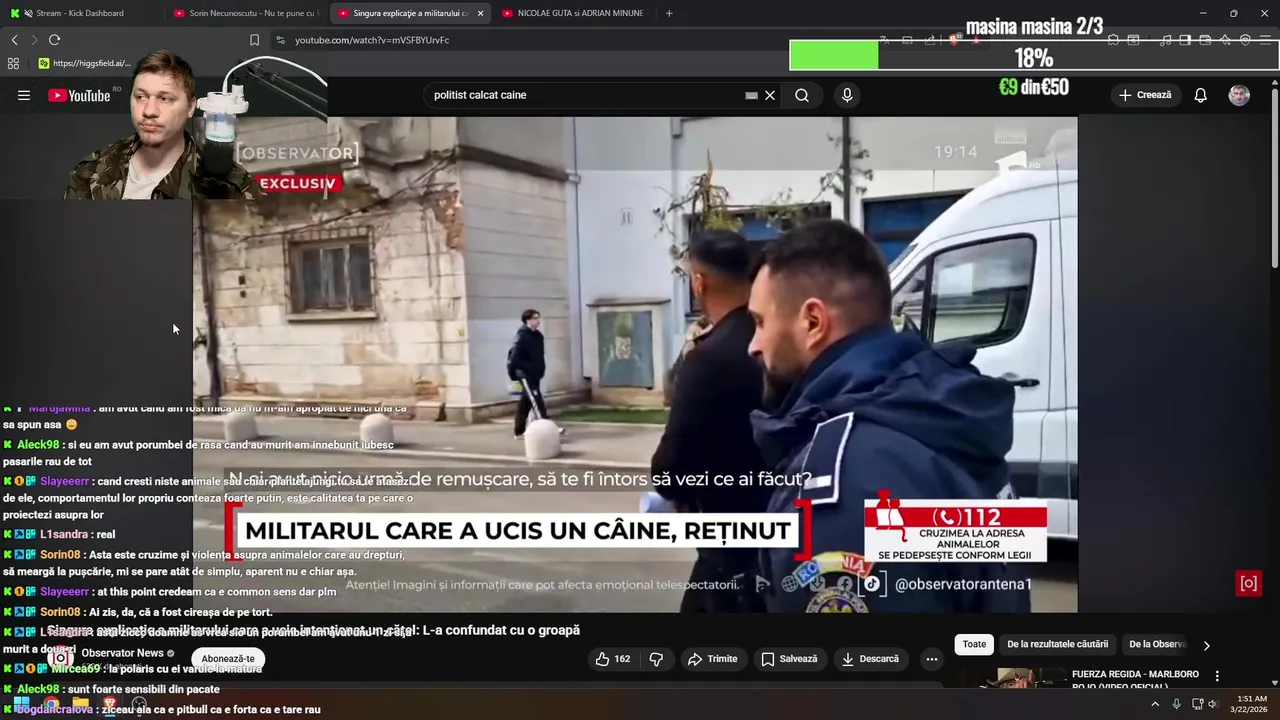1280x720 pixels.
Task: Open the browser apps grid icon
Action: pyautogui.click(x=13, y=63)
